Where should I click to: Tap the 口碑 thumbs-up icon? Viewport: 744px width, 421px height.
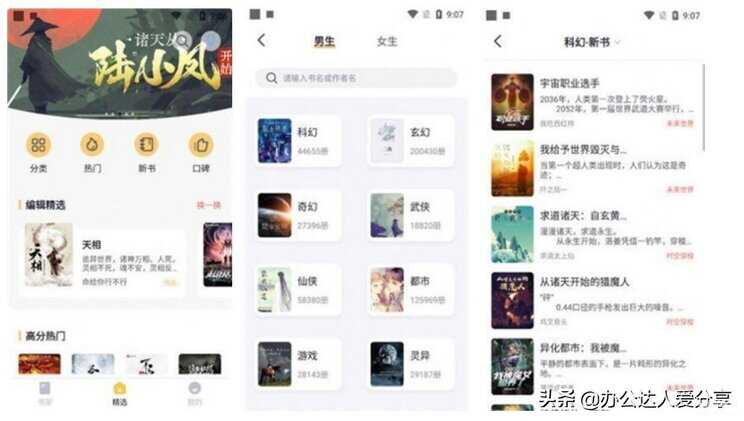click(x=201, y=145)
